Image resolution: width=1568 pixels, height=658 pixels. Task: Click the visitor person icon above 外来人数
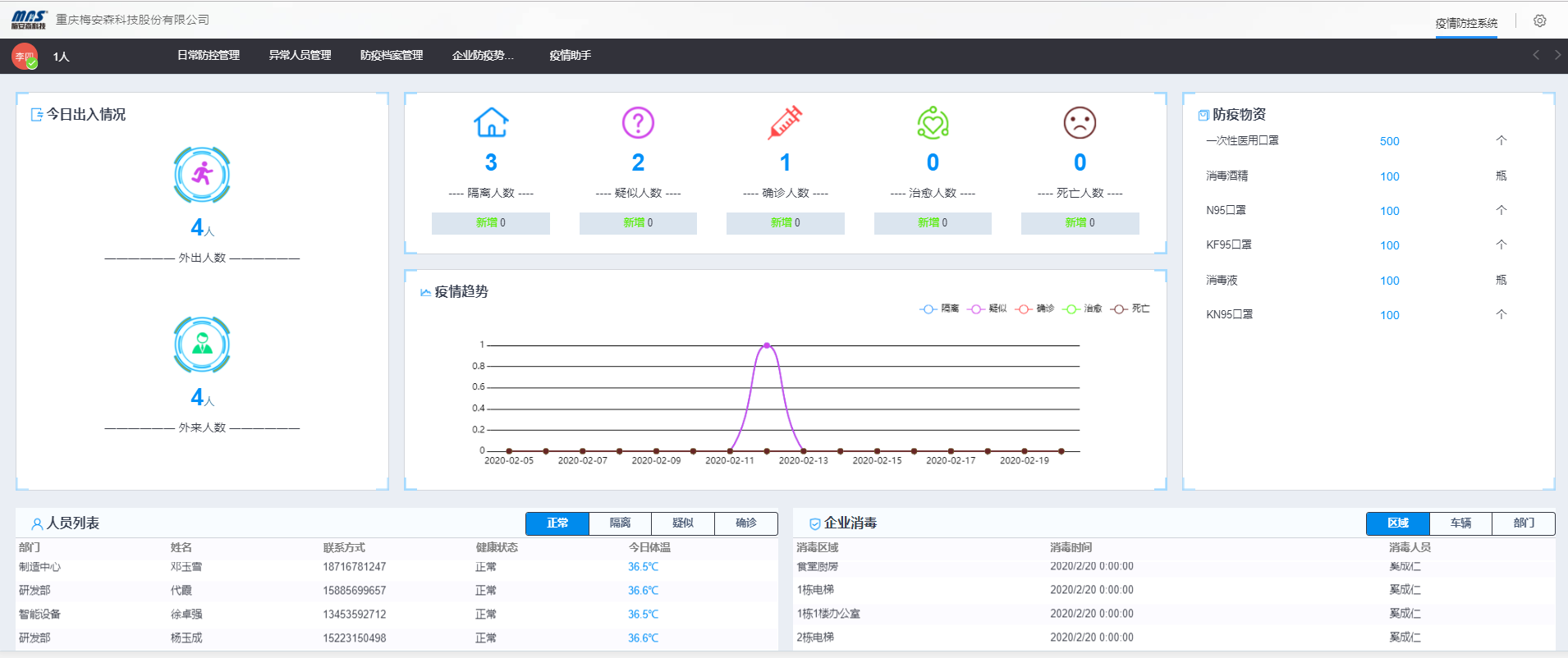pyautogui.click(x=202, y=345)
